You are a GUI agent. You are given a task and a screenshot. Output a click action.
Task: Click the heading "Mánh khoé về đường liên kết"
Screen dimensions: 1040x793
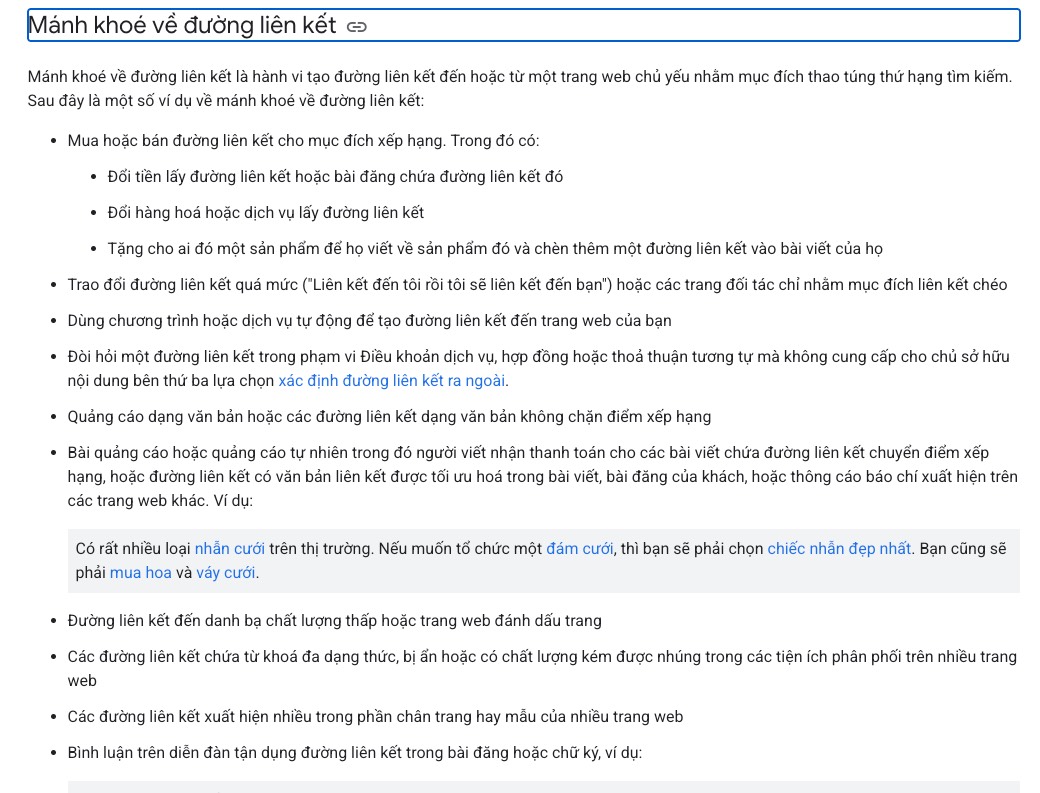coord(182,25)
